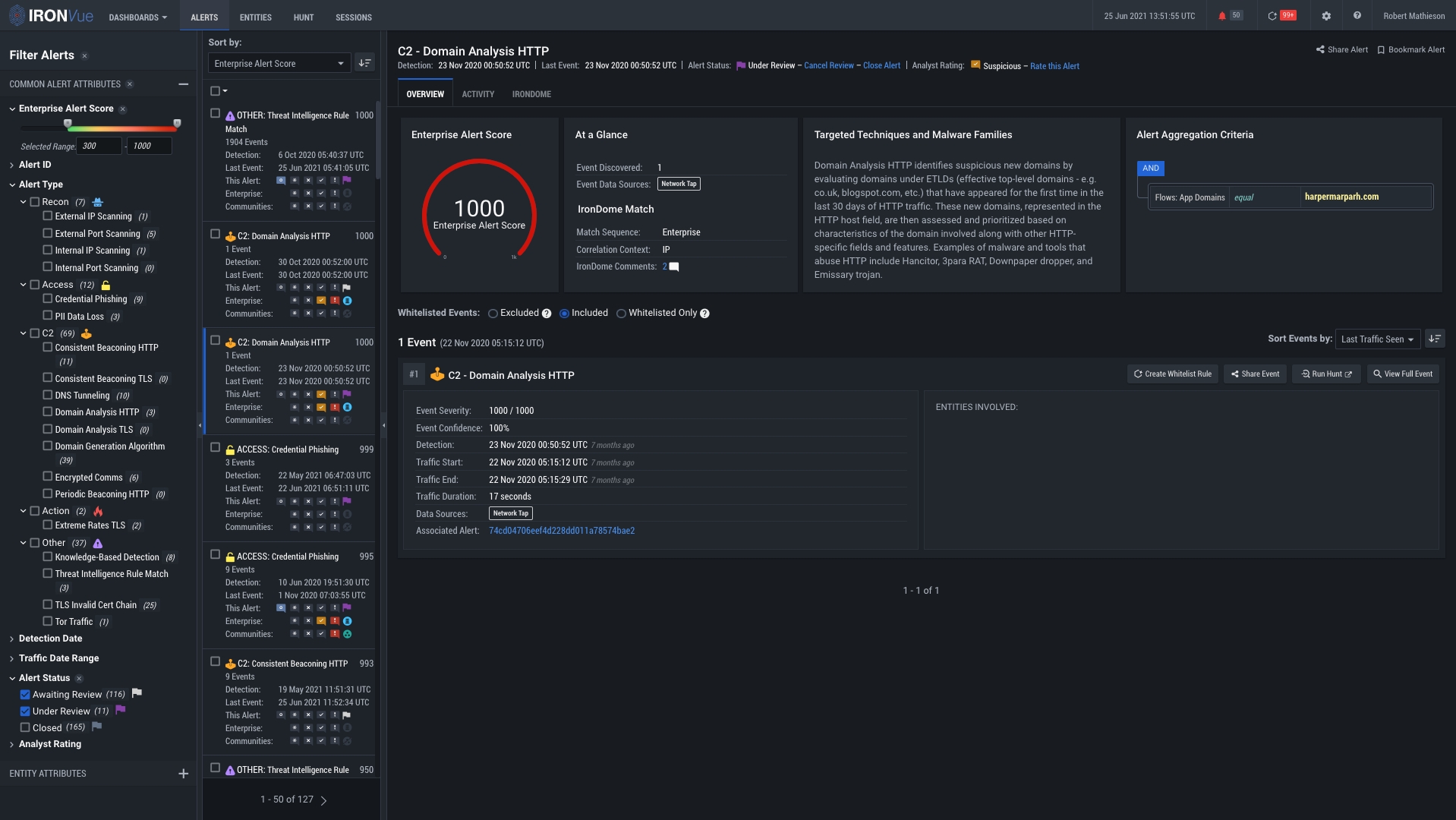Open the Sort Events by Last Traffic Seen dropdown
The width and height of the screenshot is (1456, 820).
pos(1377,339)
